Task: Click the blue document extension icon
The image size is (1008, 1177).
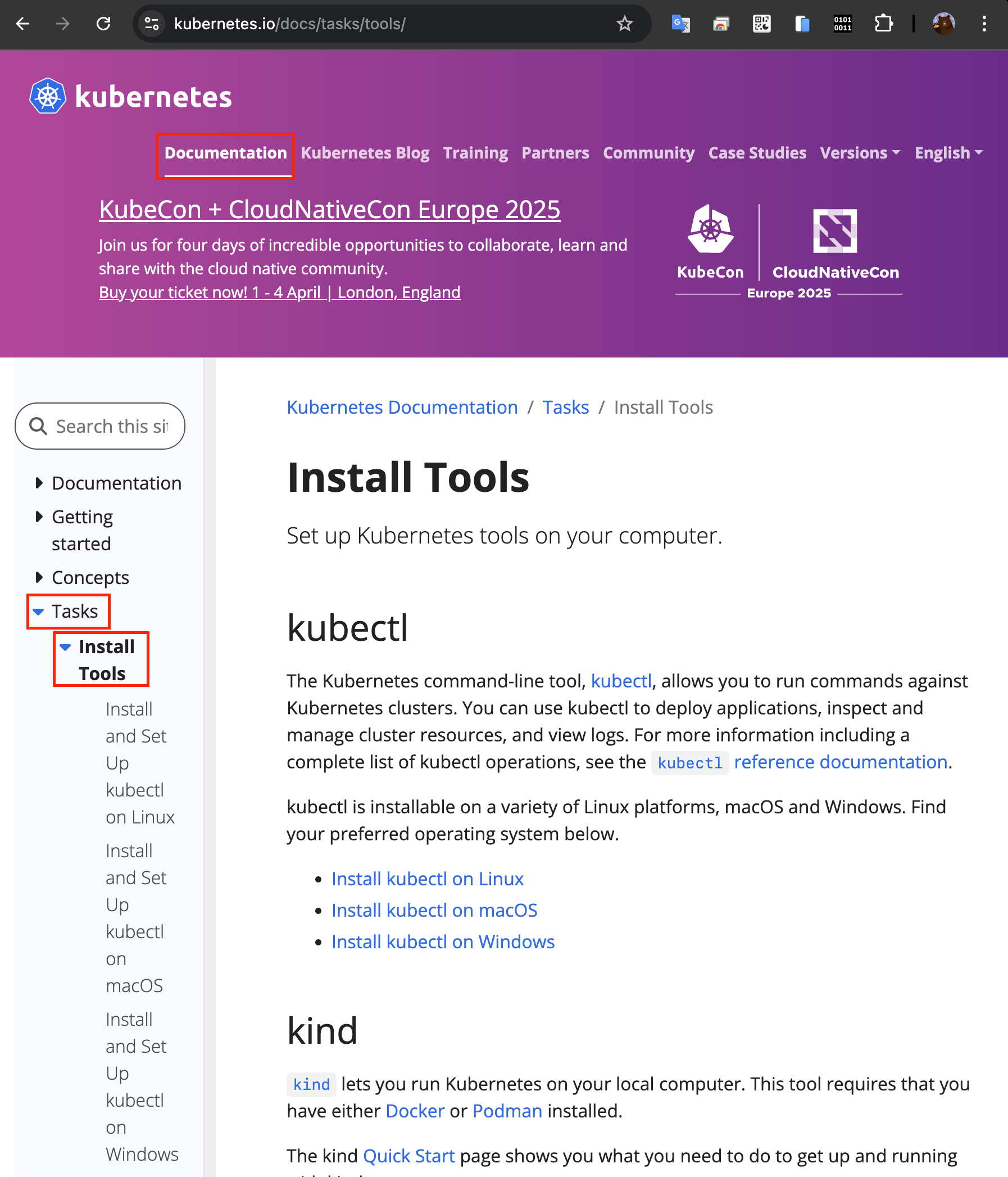Action: [802, 24]
